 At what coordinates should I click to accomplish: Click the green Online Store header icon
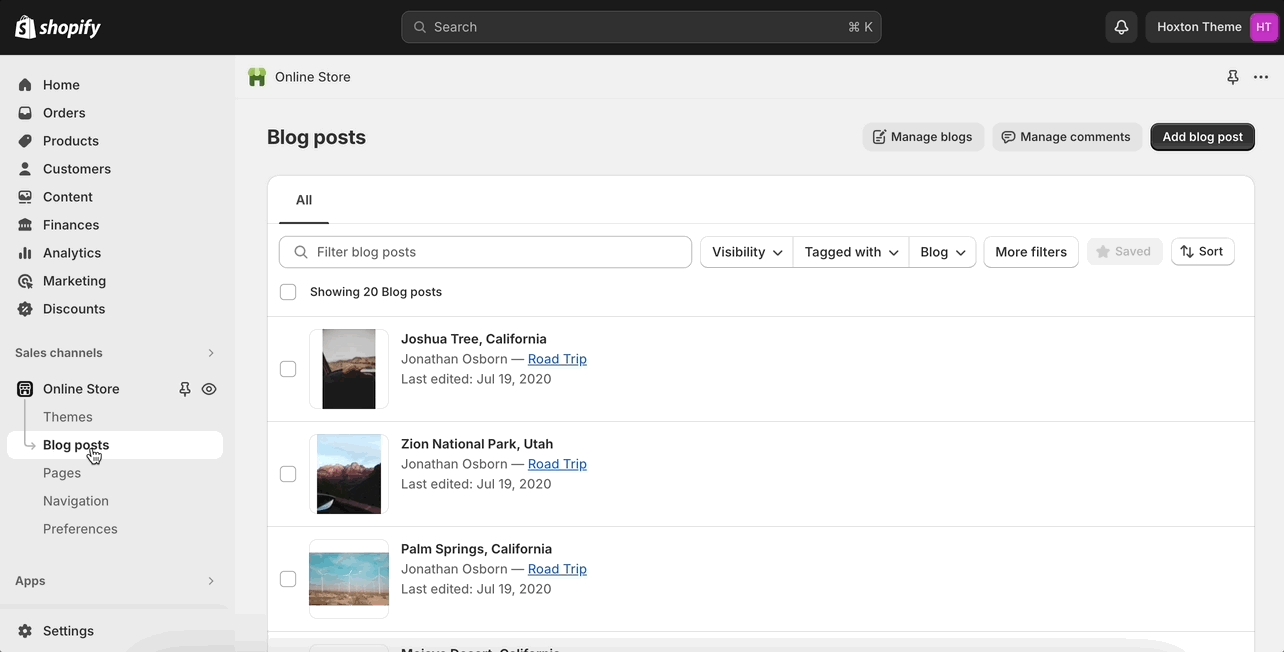(x=257, y=77)
